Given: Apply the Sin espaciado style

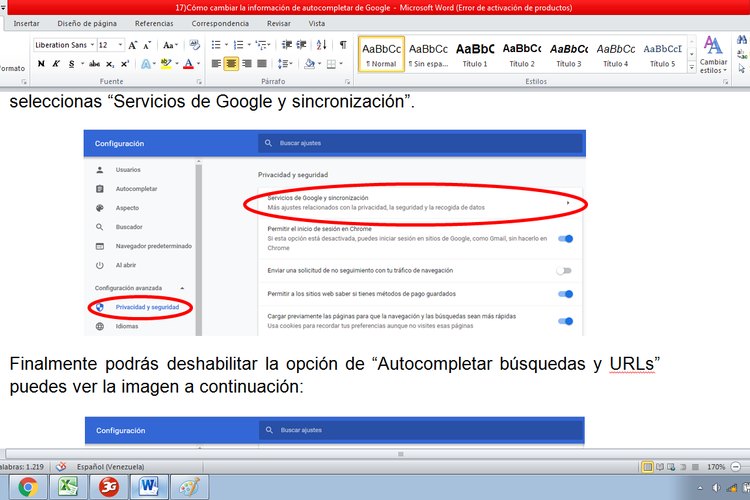Looking at the screenshot, I should [x=429, y=54].
